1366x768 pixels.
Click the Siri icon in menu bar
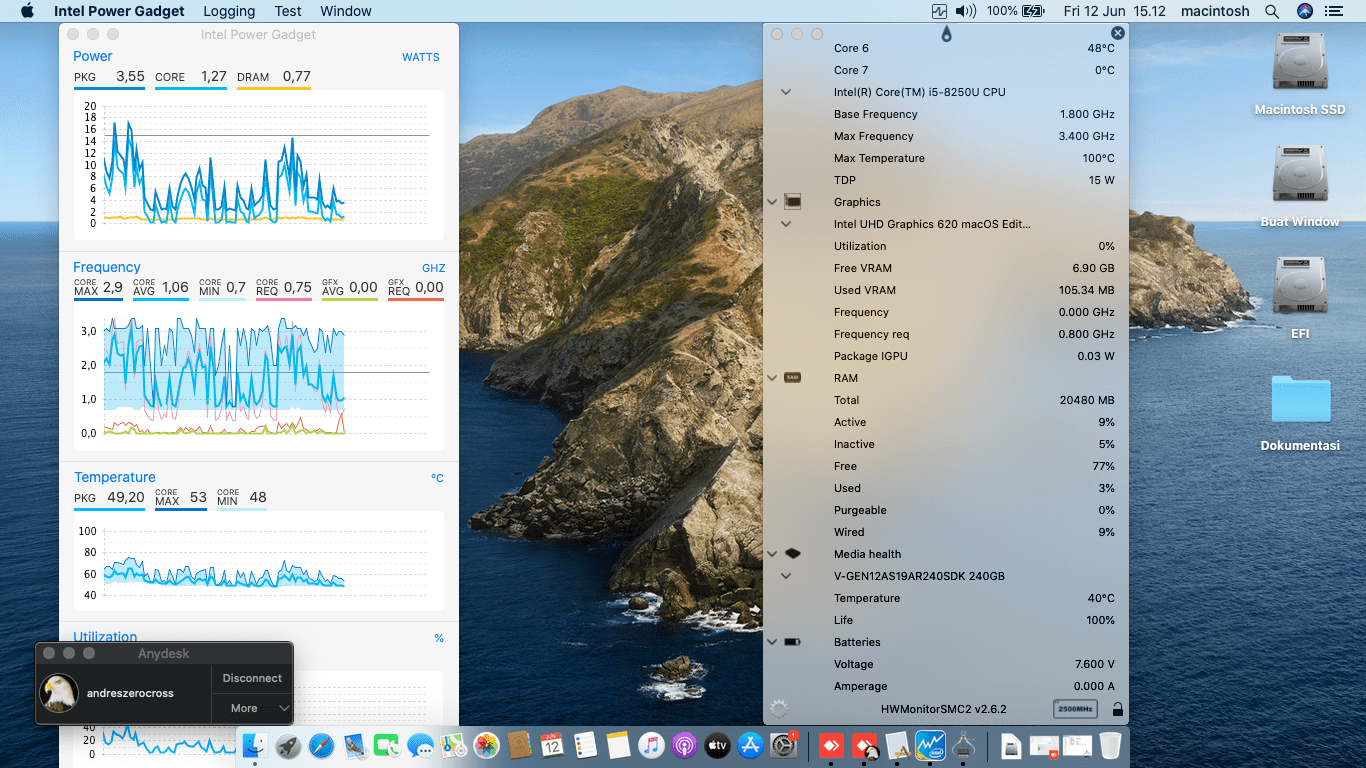coord(1304,11)
